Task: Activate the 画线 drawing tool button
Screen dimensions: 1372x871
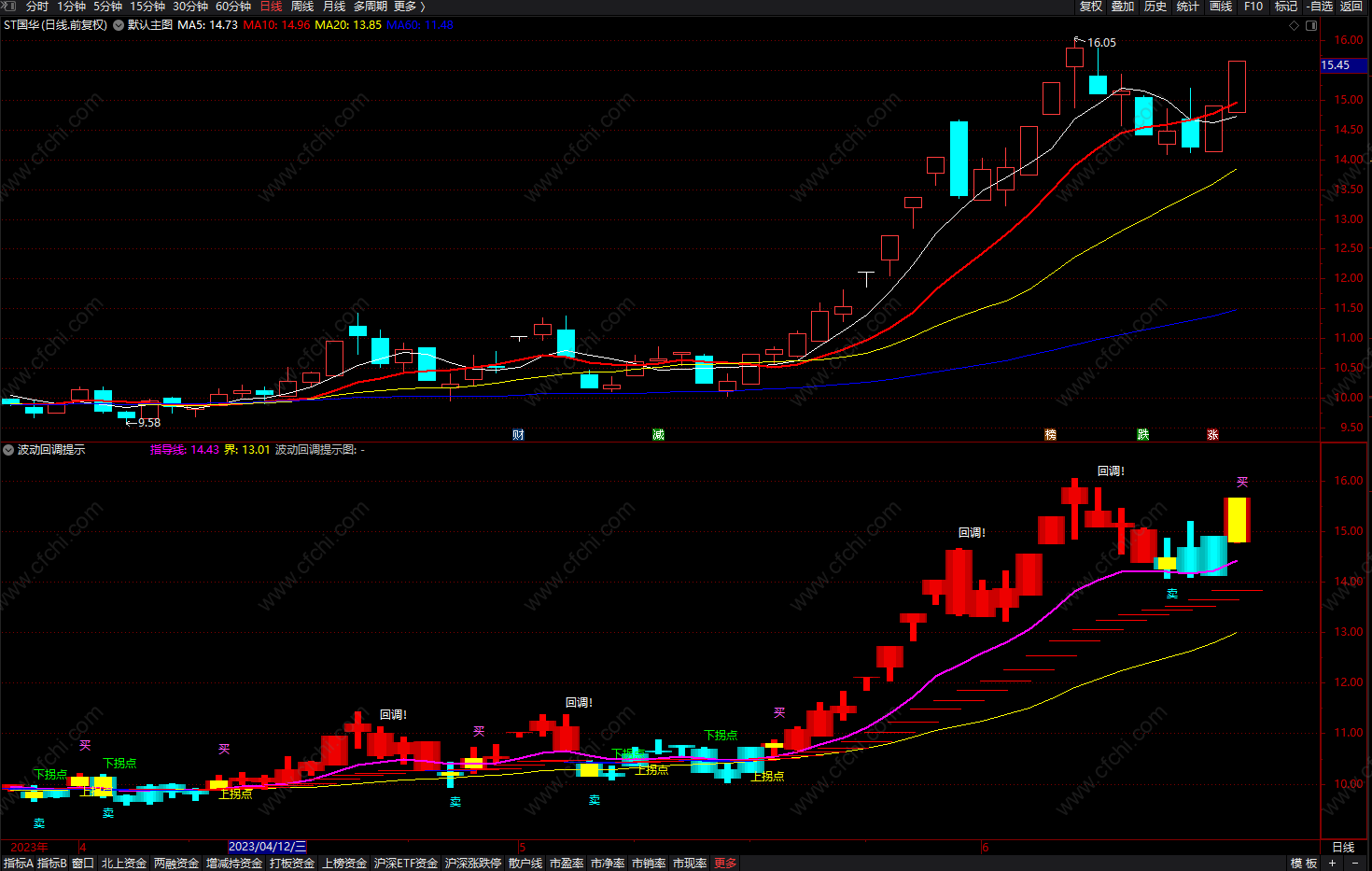Action: point(1221,7)
